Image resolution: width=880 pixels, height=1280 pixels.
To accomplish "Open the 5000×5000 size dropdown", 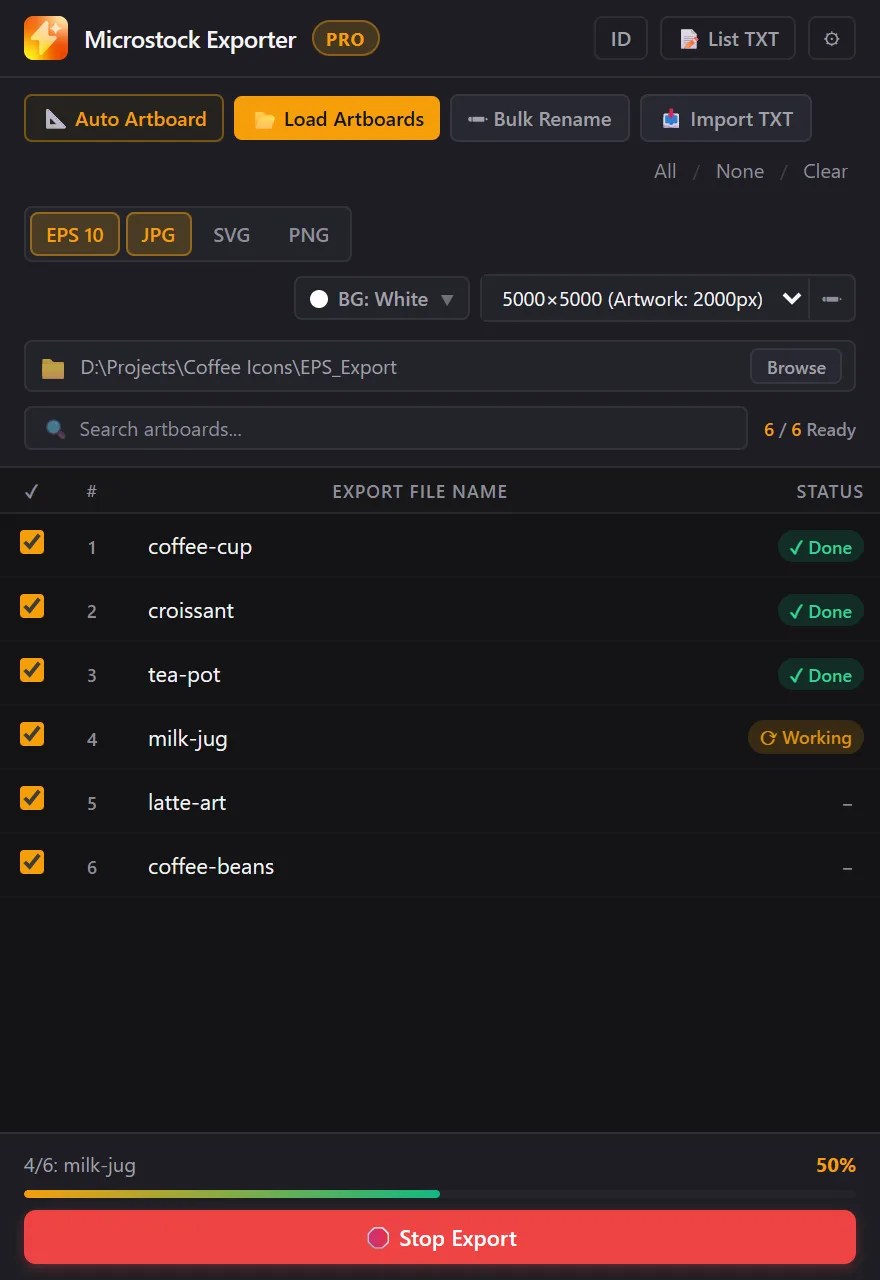I will coord(645,299).
